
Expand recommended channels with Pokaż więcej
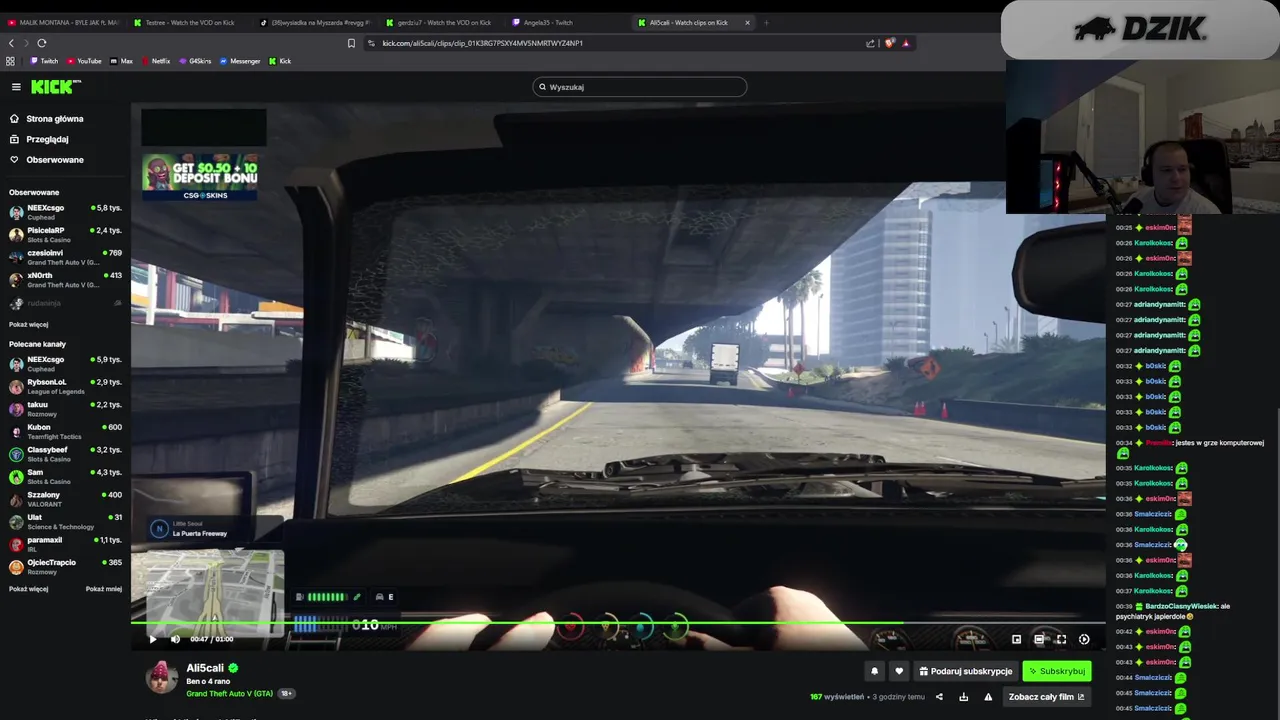point(29,589)
